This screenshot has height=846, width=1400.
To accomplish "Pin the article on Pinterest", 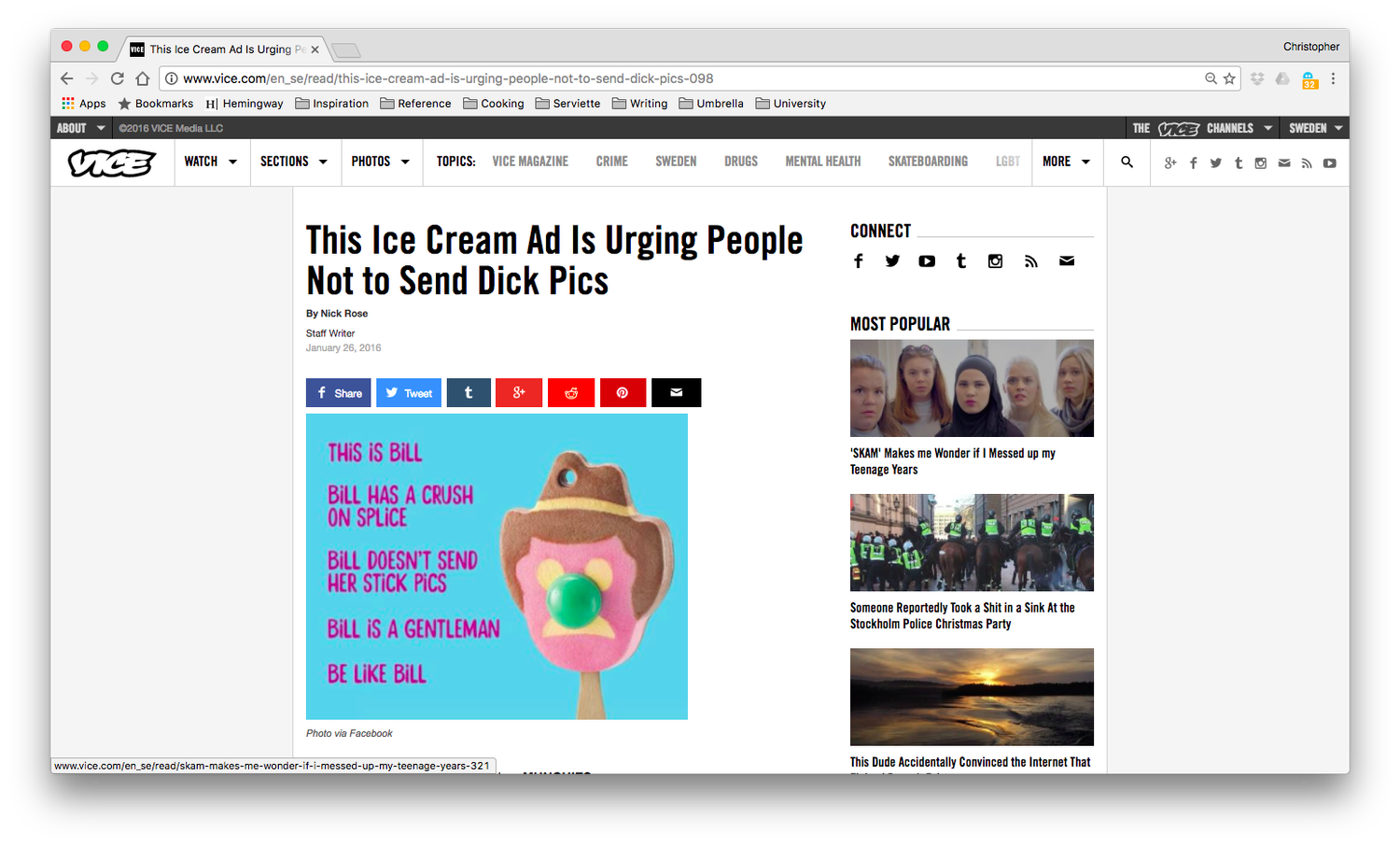I will 623,393.
